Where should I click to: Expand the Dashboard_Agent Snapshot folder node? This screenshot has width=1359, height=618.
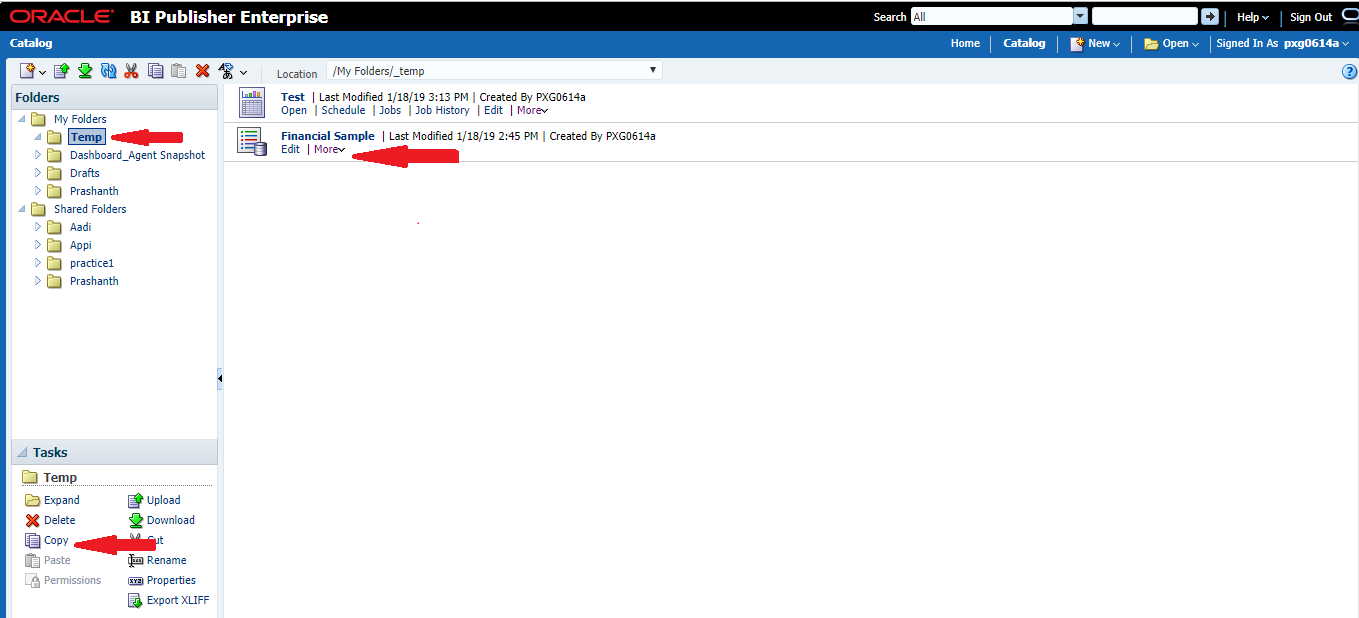[x=38, y=155]
